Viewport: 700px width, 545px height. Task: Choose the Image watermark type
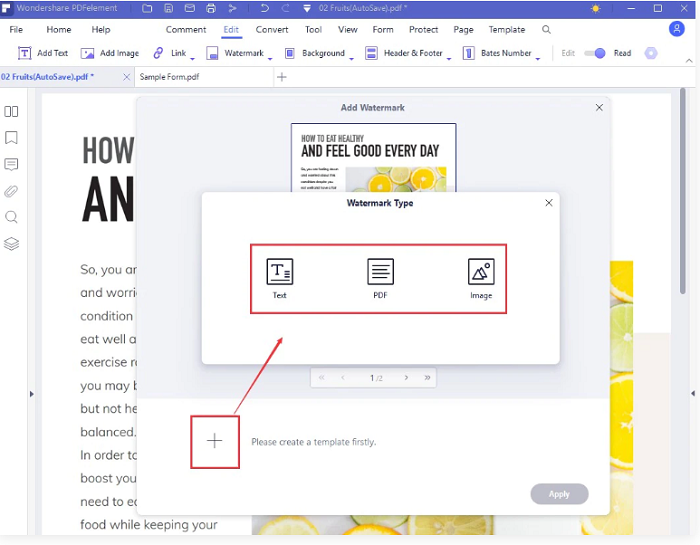click(481, 279)
